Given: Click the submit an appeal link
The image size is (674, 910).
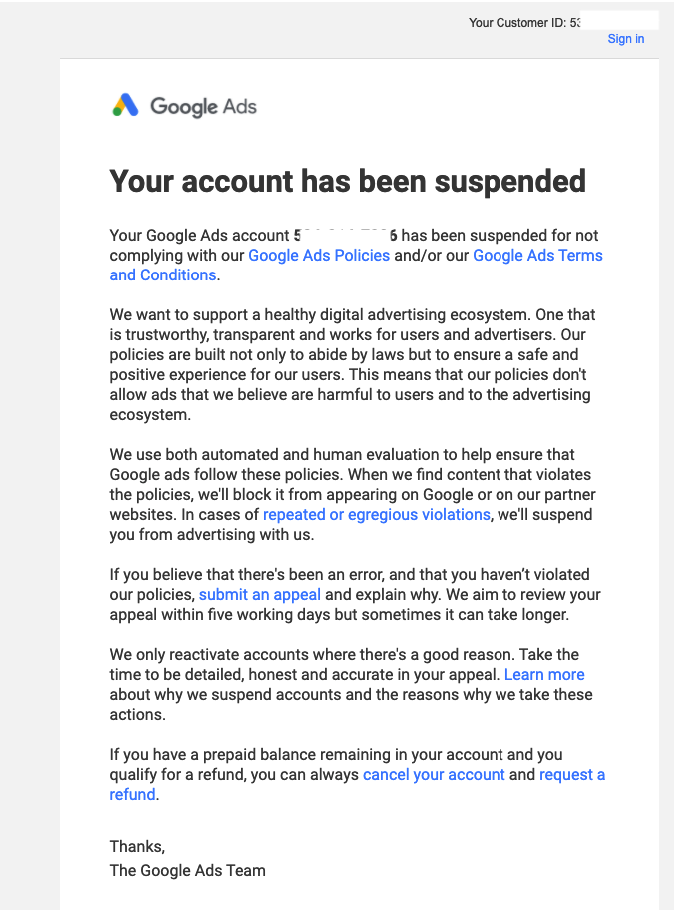Looking at the screenshot, I should tap(259, 595).
